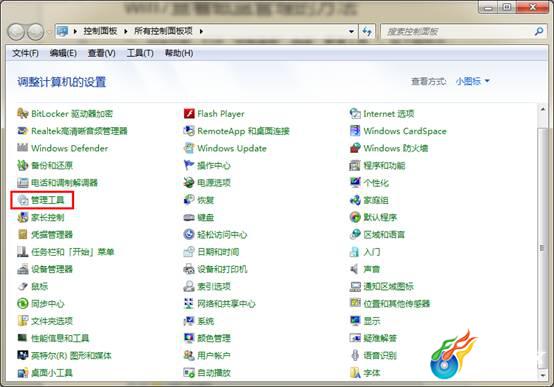Open the BitLocker 驱动器加密 icon
This screenshot has width=554, height=387.
pos(23,113)
